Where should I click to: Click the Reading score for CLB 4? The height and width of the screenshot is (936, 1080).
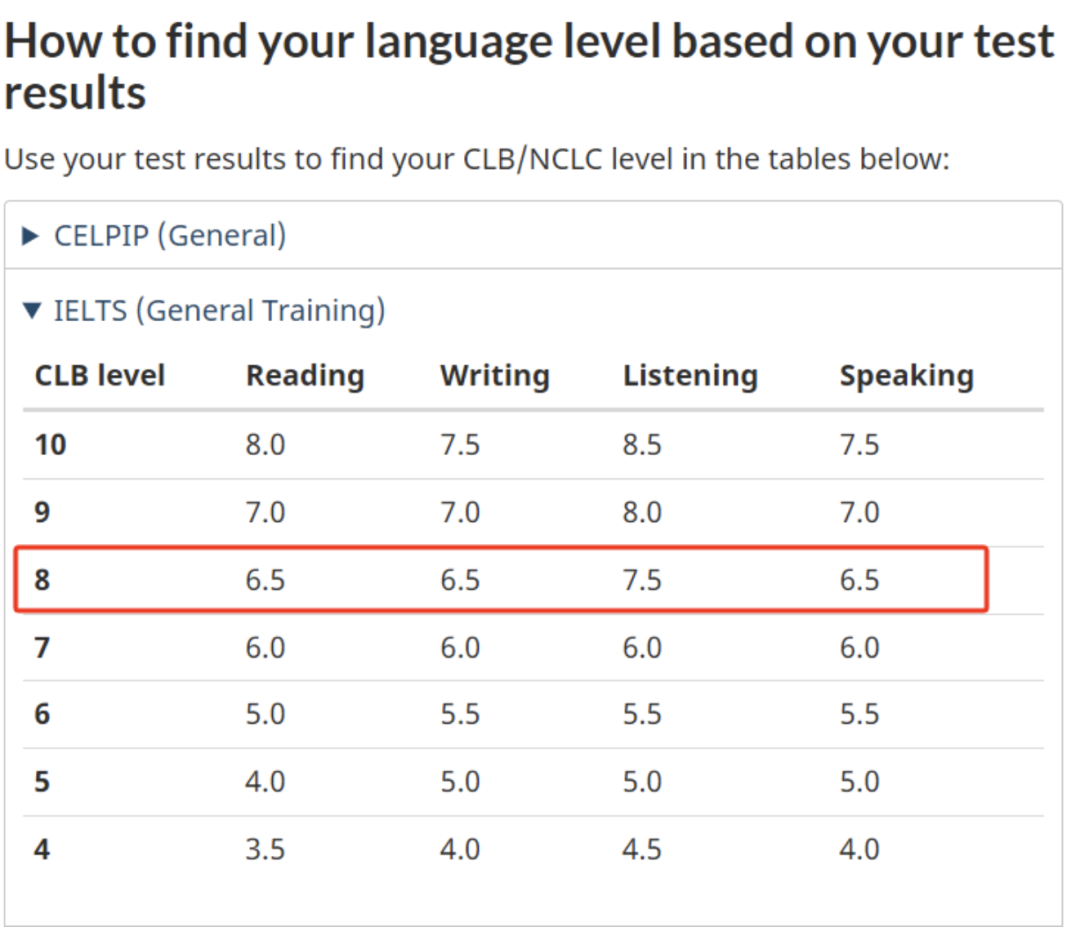point(265,849)
